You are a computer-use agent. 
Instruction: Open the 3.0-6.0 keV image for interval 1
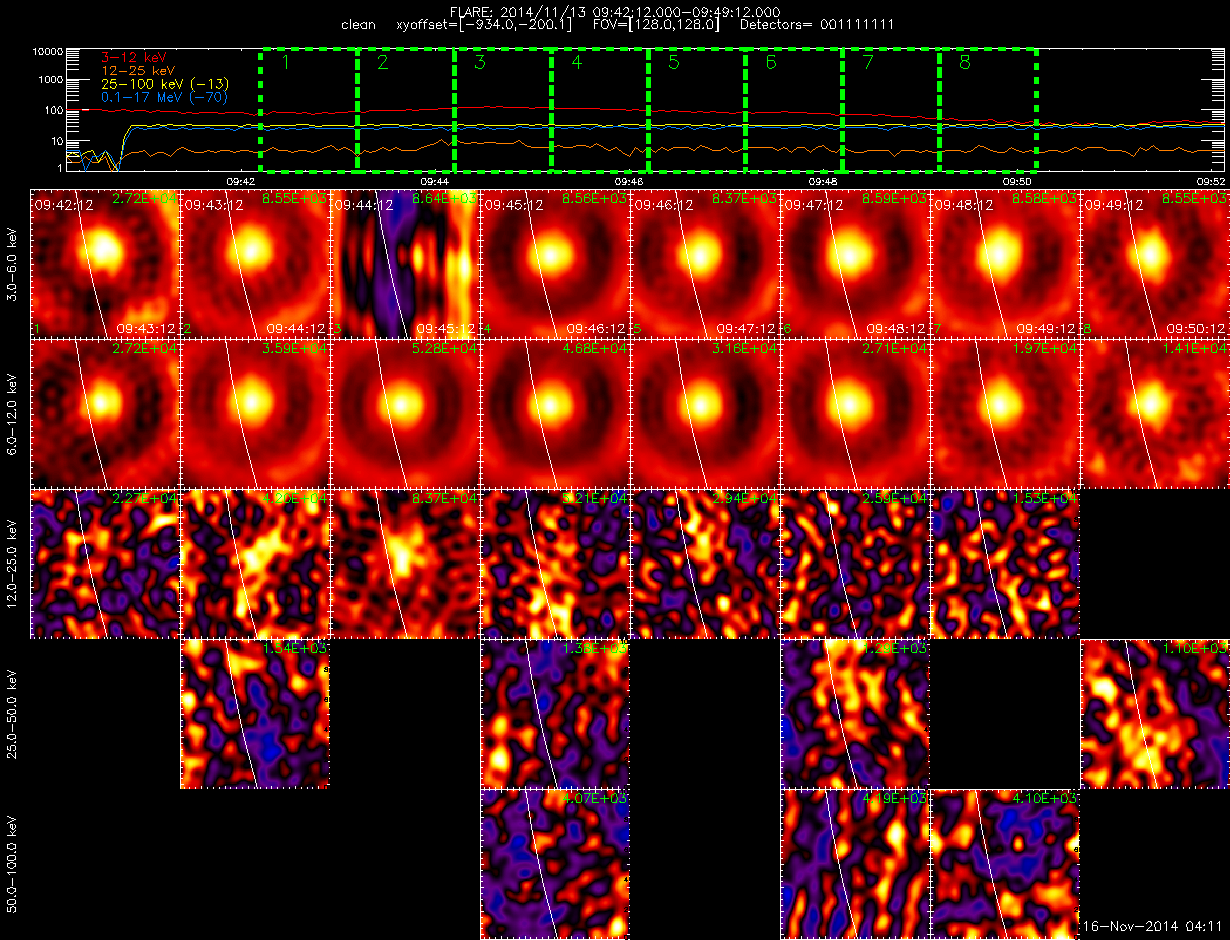(x=105, y=263)
